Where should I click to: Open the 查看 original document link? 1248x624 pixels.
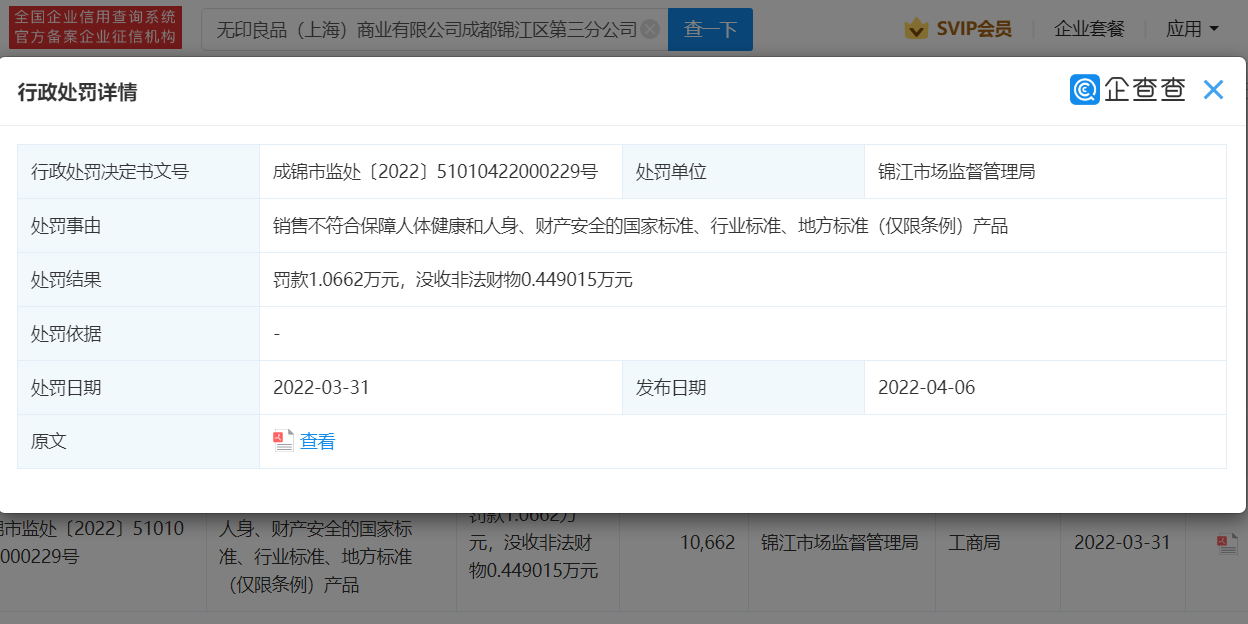318,441
